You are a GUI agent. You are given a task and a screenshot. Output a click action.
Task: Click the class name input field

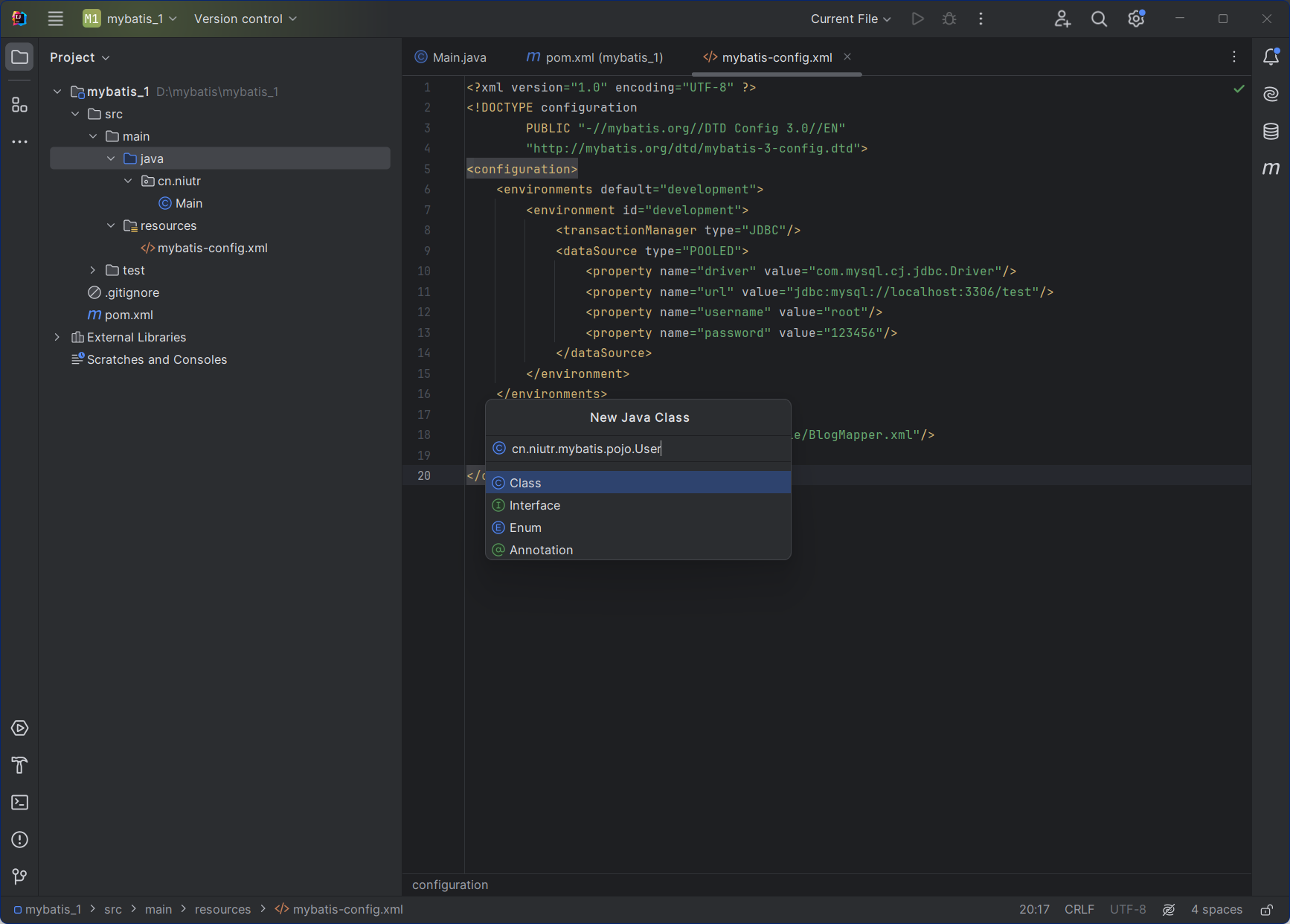click(640, 449)
